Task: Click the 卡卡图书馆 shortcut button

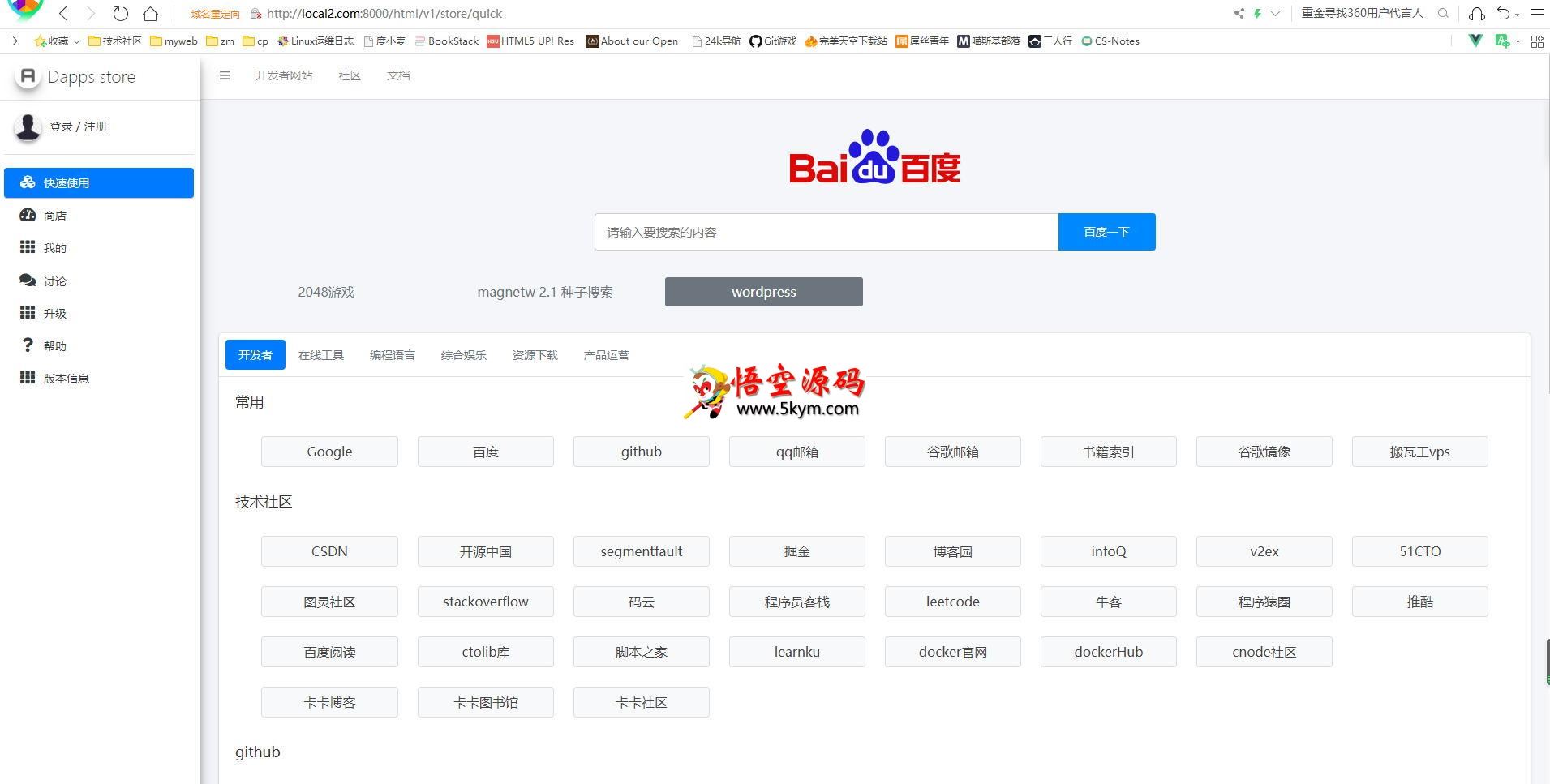Action: click(486, 702)
